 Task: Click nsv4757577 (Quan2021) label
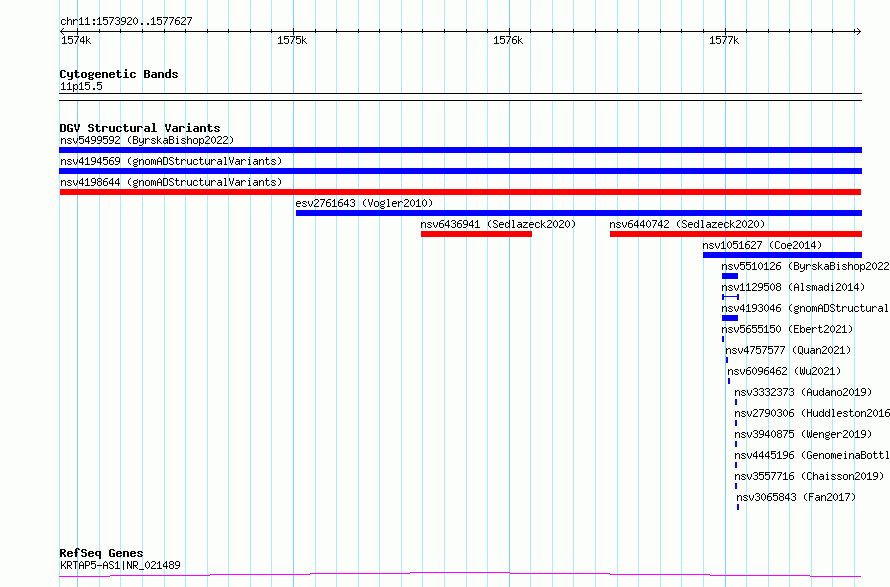[788, 350]
